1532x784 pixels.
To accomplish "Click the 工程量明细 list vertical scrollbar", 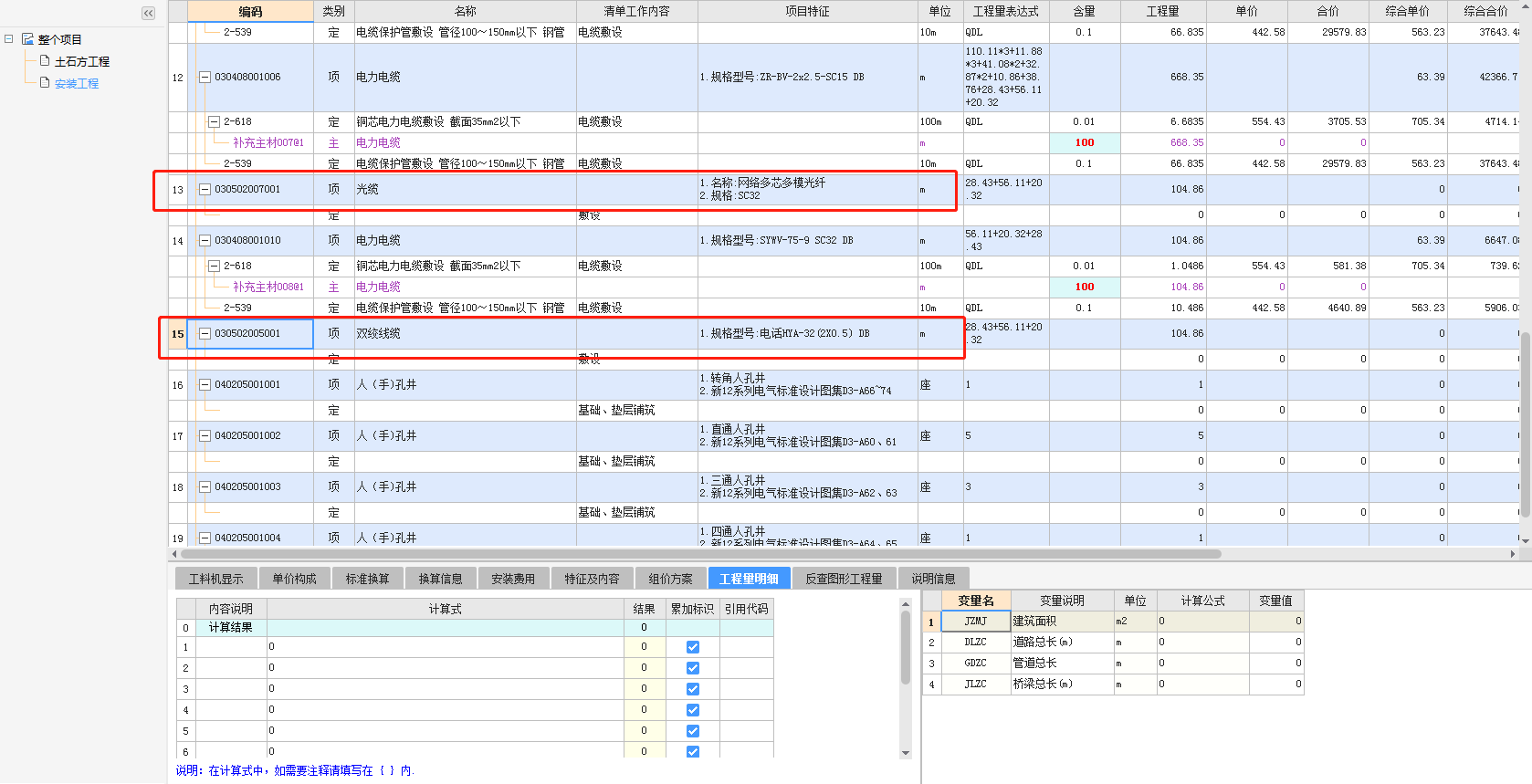I will coord(906,647).
